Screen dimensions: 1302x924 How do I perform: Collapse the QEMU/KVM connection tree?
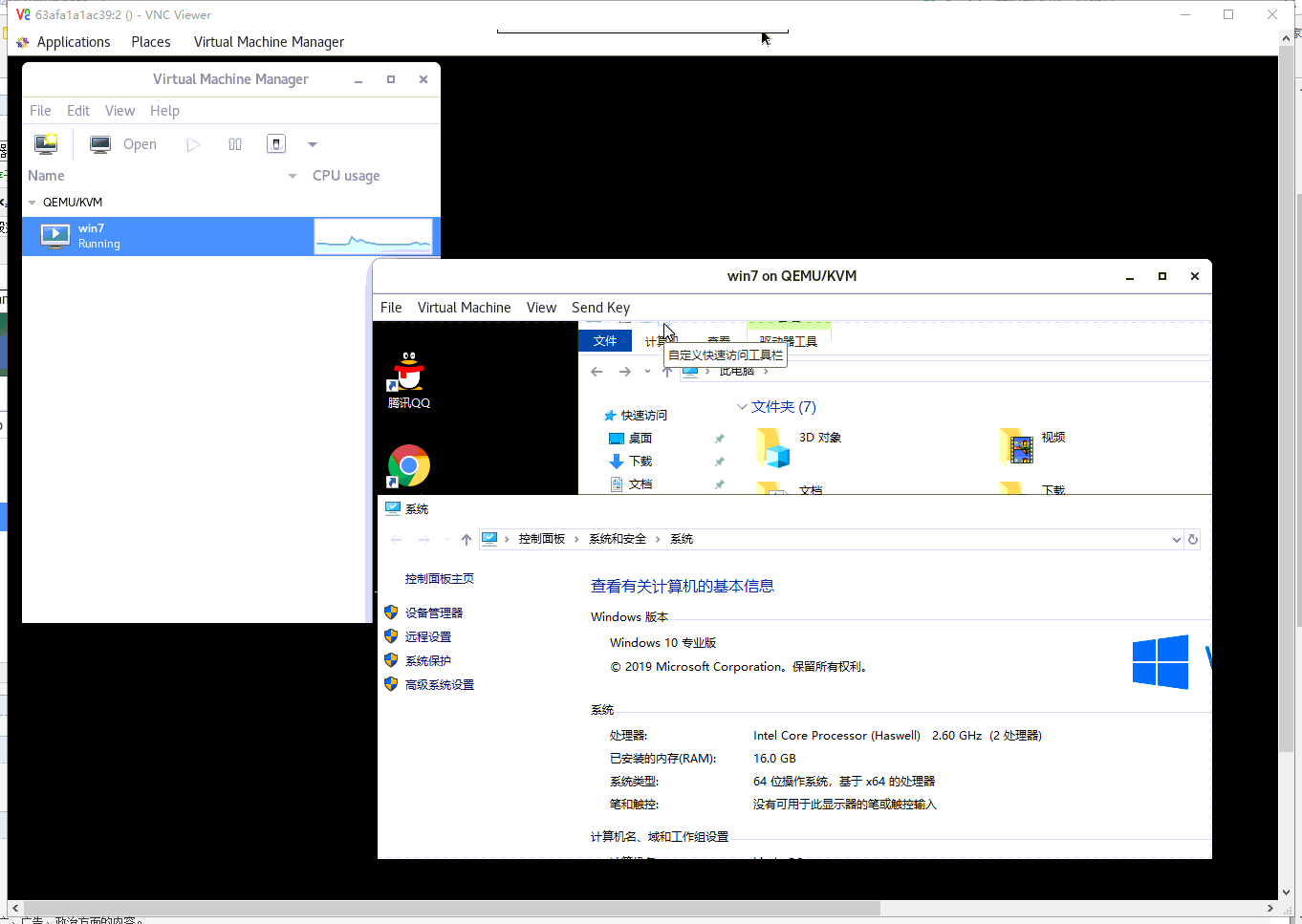click(33, 203)
